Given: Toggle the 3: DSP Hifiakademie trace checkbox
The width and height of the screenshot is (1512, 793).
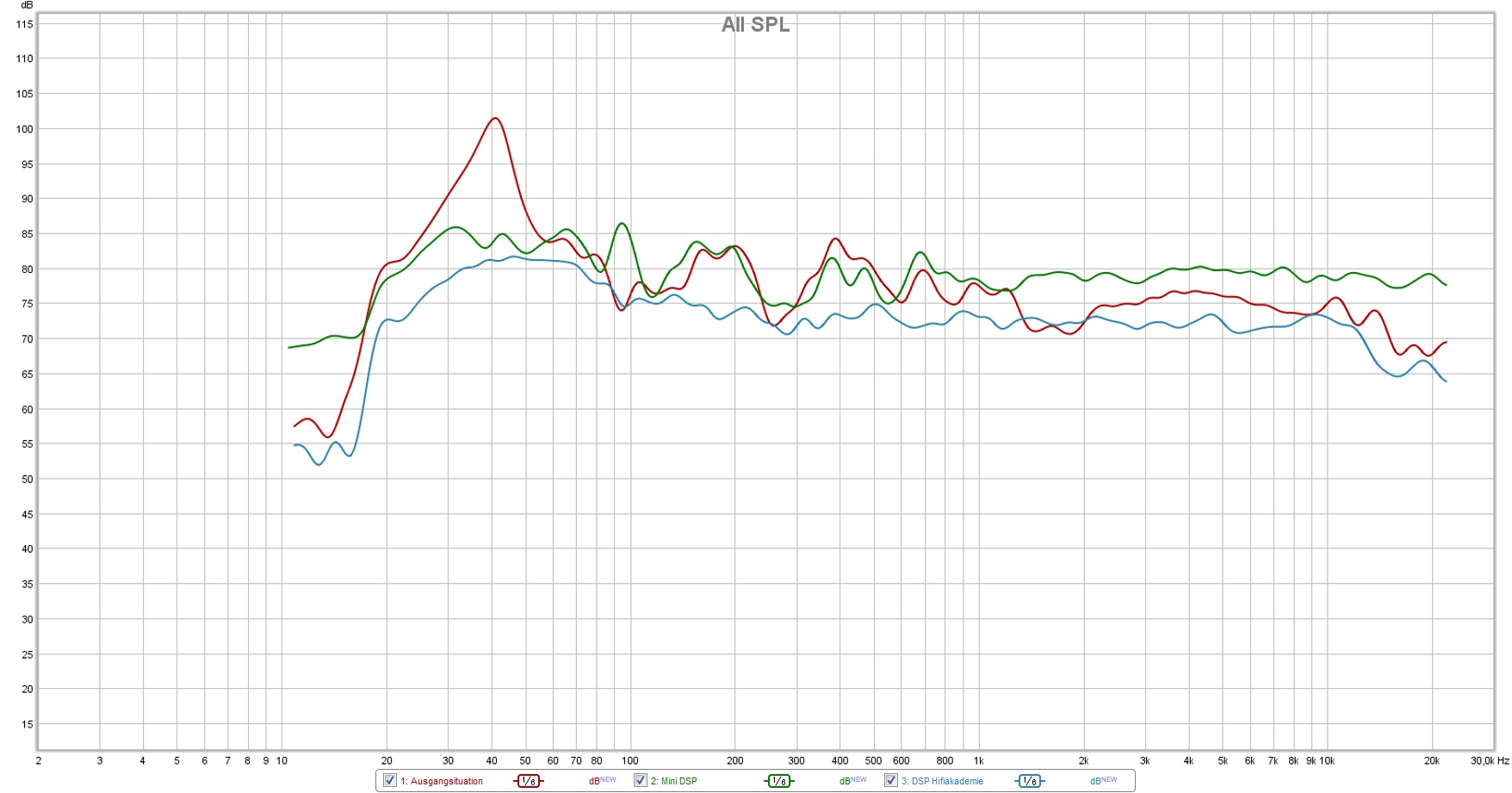Looking at the screenshot, I should (891, 780).
